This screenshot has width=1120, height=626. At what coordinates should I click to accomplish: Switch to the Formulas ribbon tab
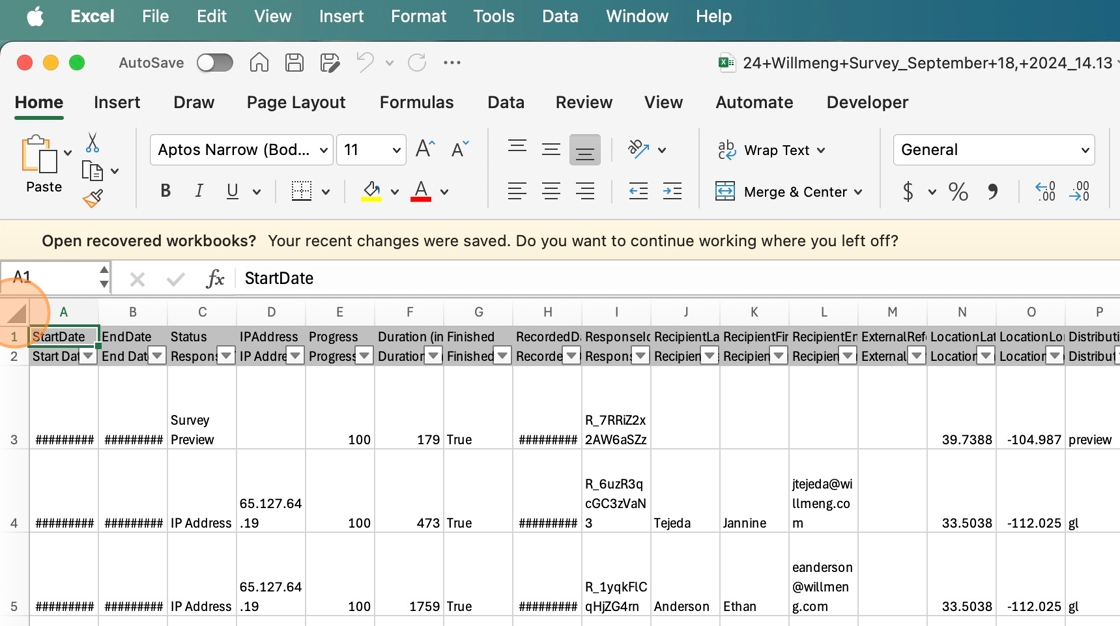416,102
